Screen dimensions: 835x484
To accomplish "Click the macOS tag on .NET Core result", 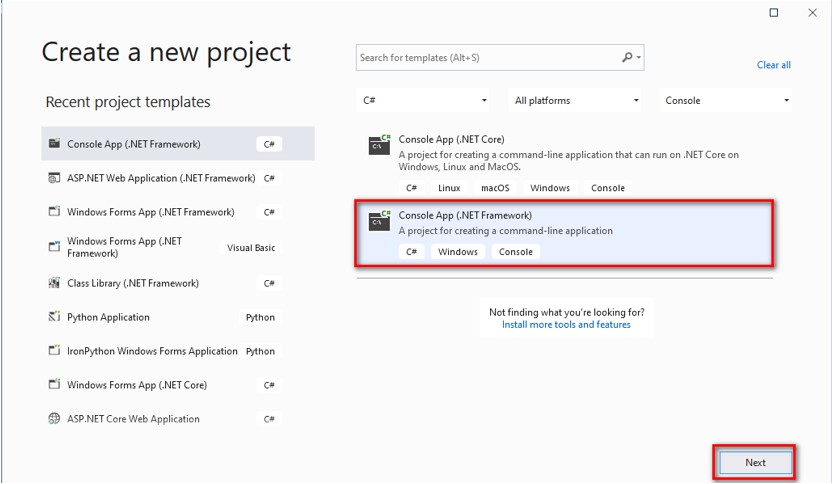I will (x=495, y=187).
